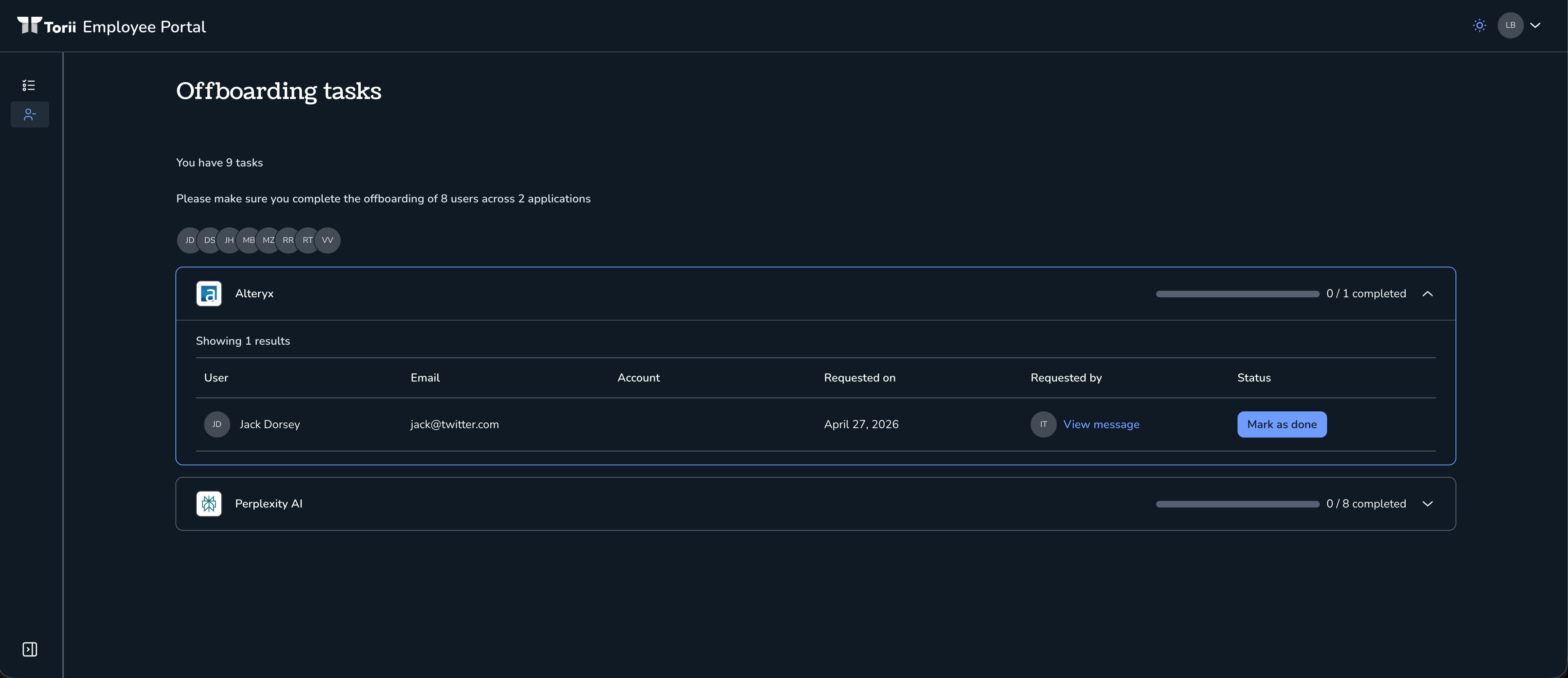The image size is (1568, 678).
Task: Click the Account column header
Action: point(638,377)
